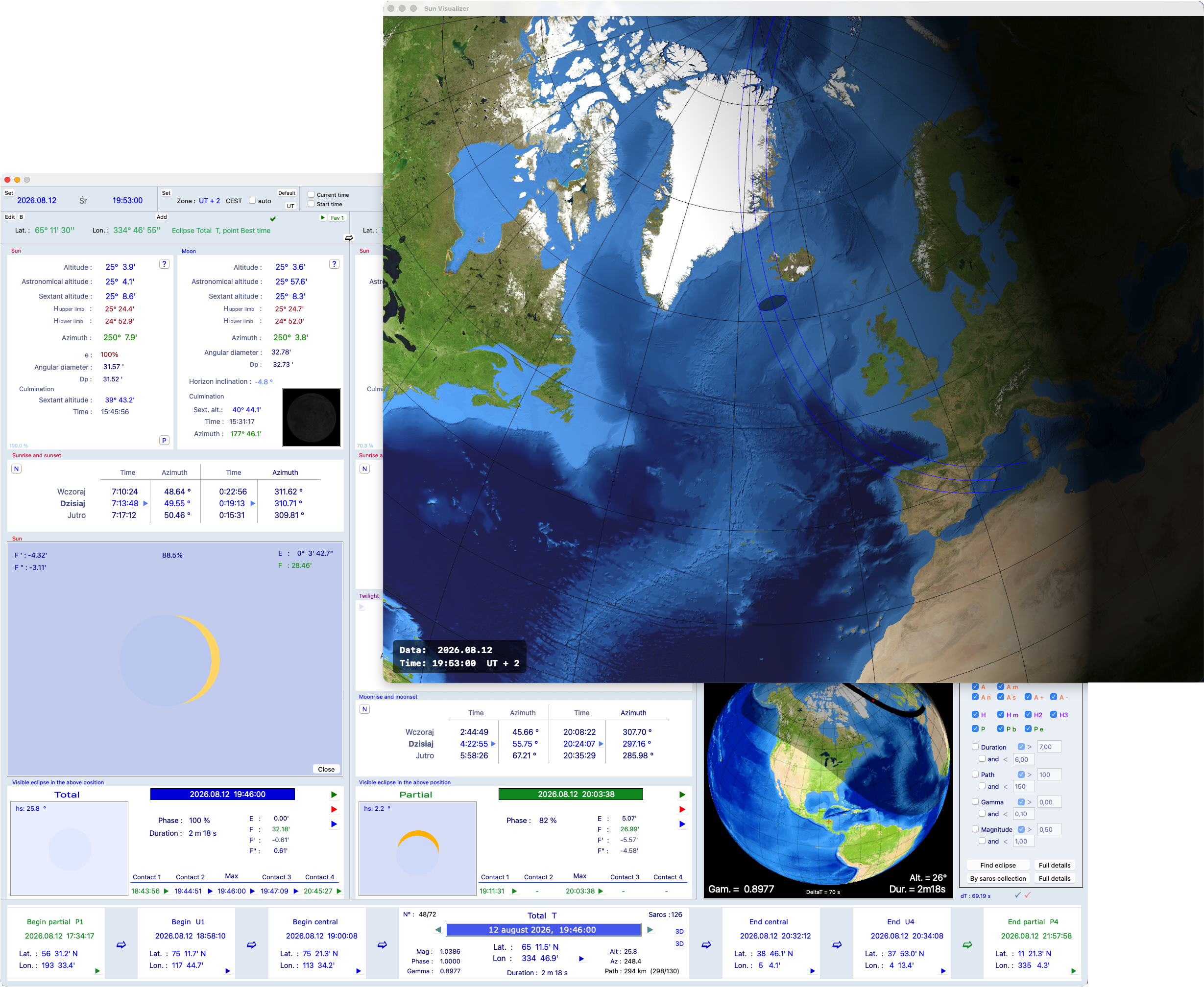Enable the Gamma filter checkbox

[x=975, y=801]
